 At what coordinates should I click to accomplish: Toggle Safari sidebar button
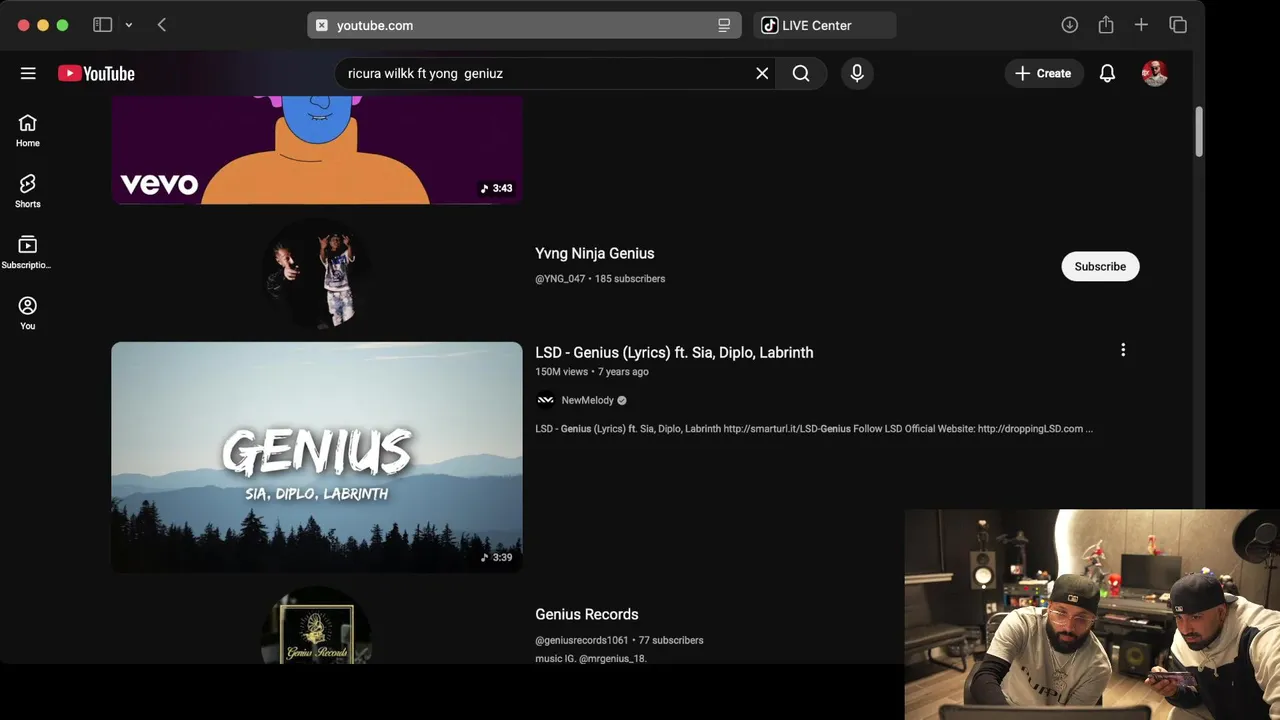click(x=102, y=25)
